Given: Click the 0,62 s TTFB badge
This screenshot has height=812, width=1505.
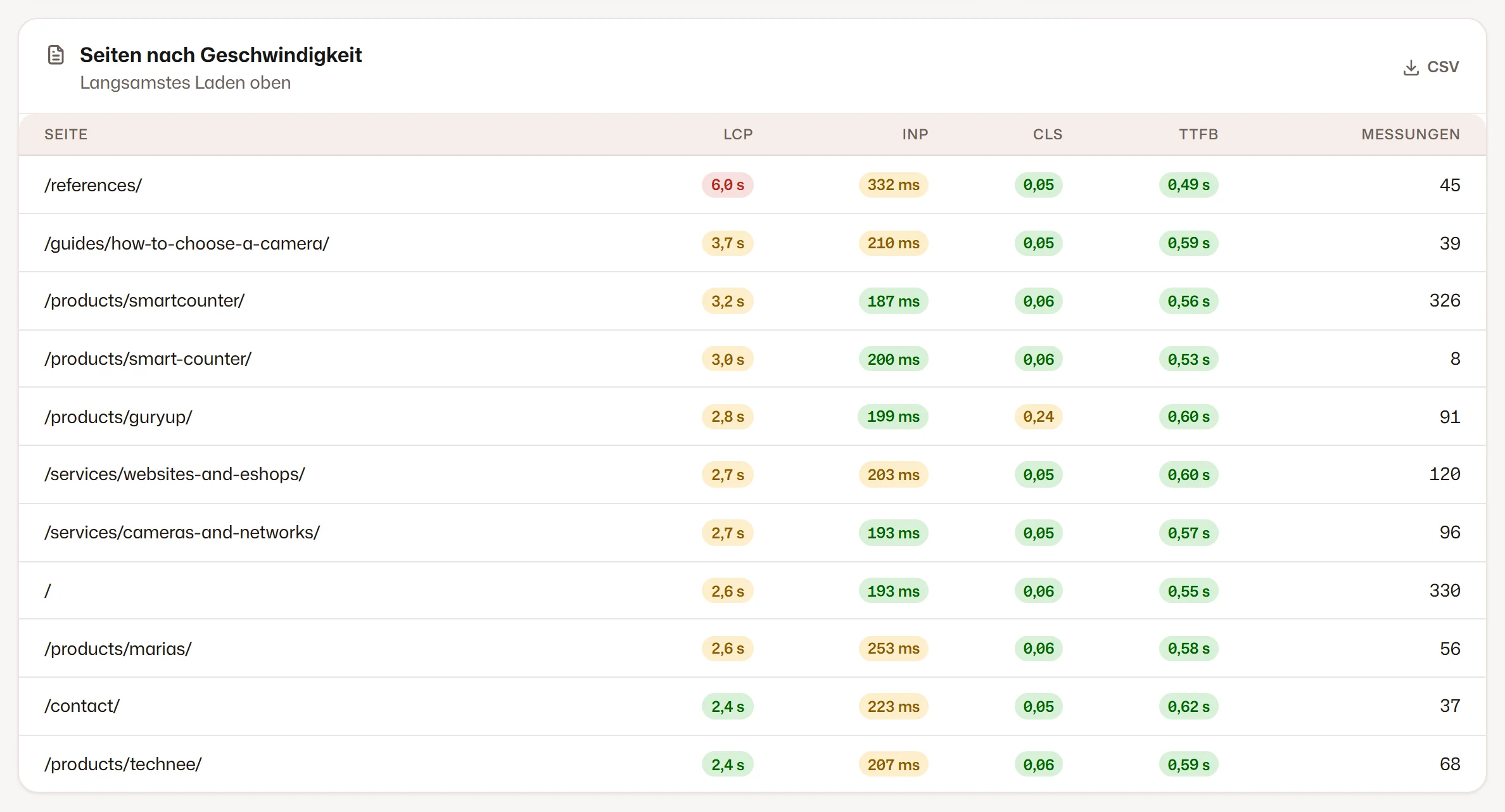Looking at the screenshot, I should [x=1188, y=707].
